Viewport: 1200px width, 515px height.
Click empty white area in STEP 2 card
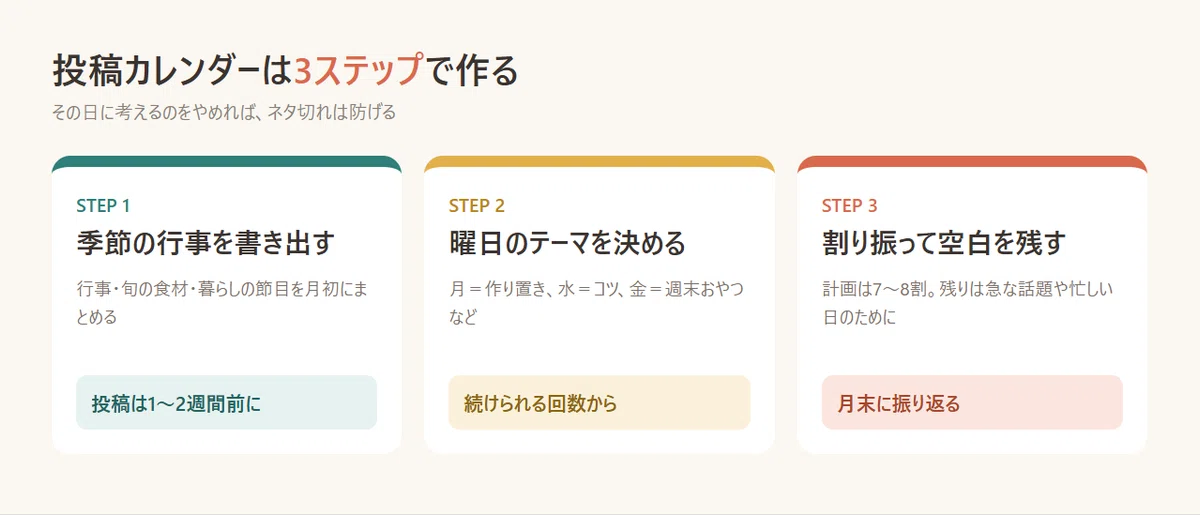[x=599, y=352]
